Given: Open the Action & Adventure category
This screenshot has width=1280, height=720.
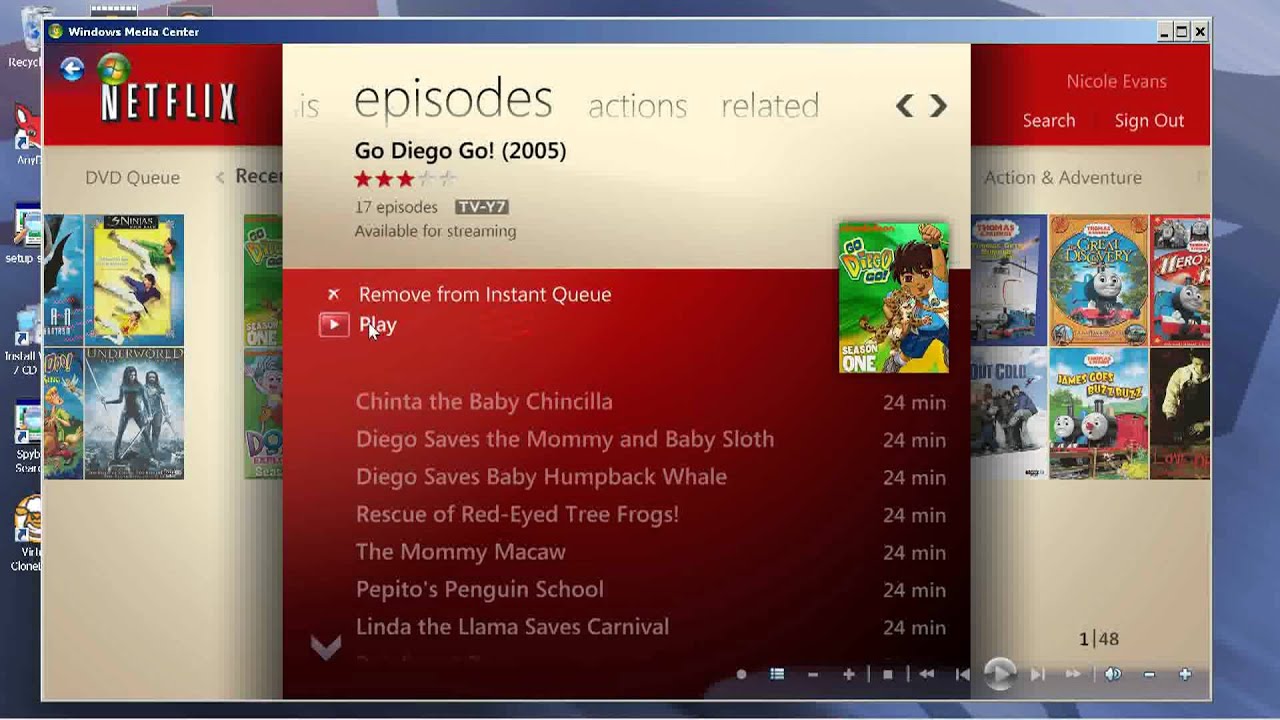Looking at the screenshot, I should point(1063,177).
